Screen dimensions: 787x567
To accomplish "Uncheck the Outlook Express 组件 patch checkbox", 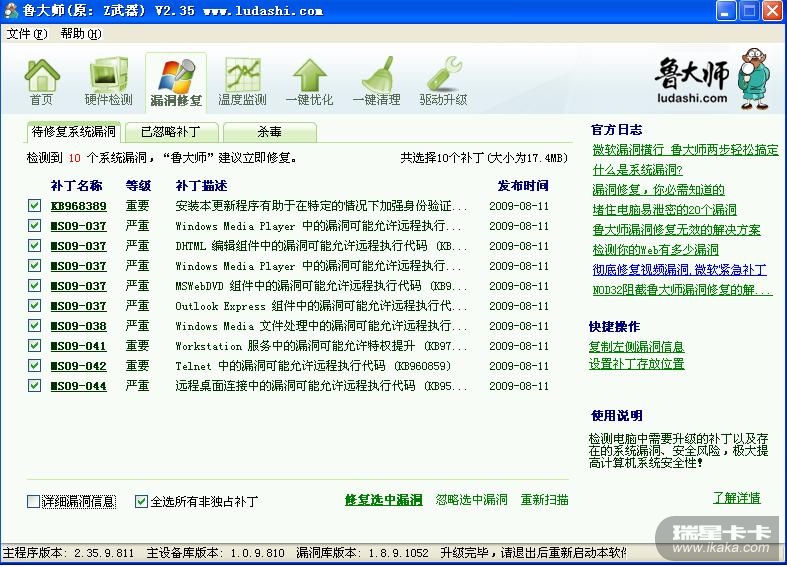I will (x=34, y=305).
